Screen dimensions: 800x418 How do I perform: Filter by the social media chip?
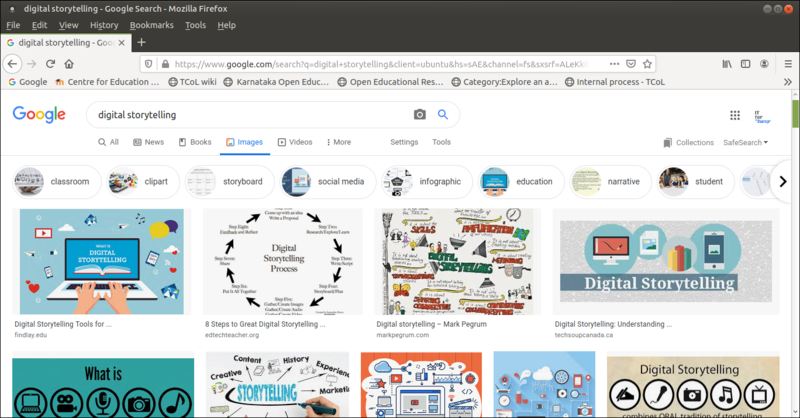[x=328, y=181]
